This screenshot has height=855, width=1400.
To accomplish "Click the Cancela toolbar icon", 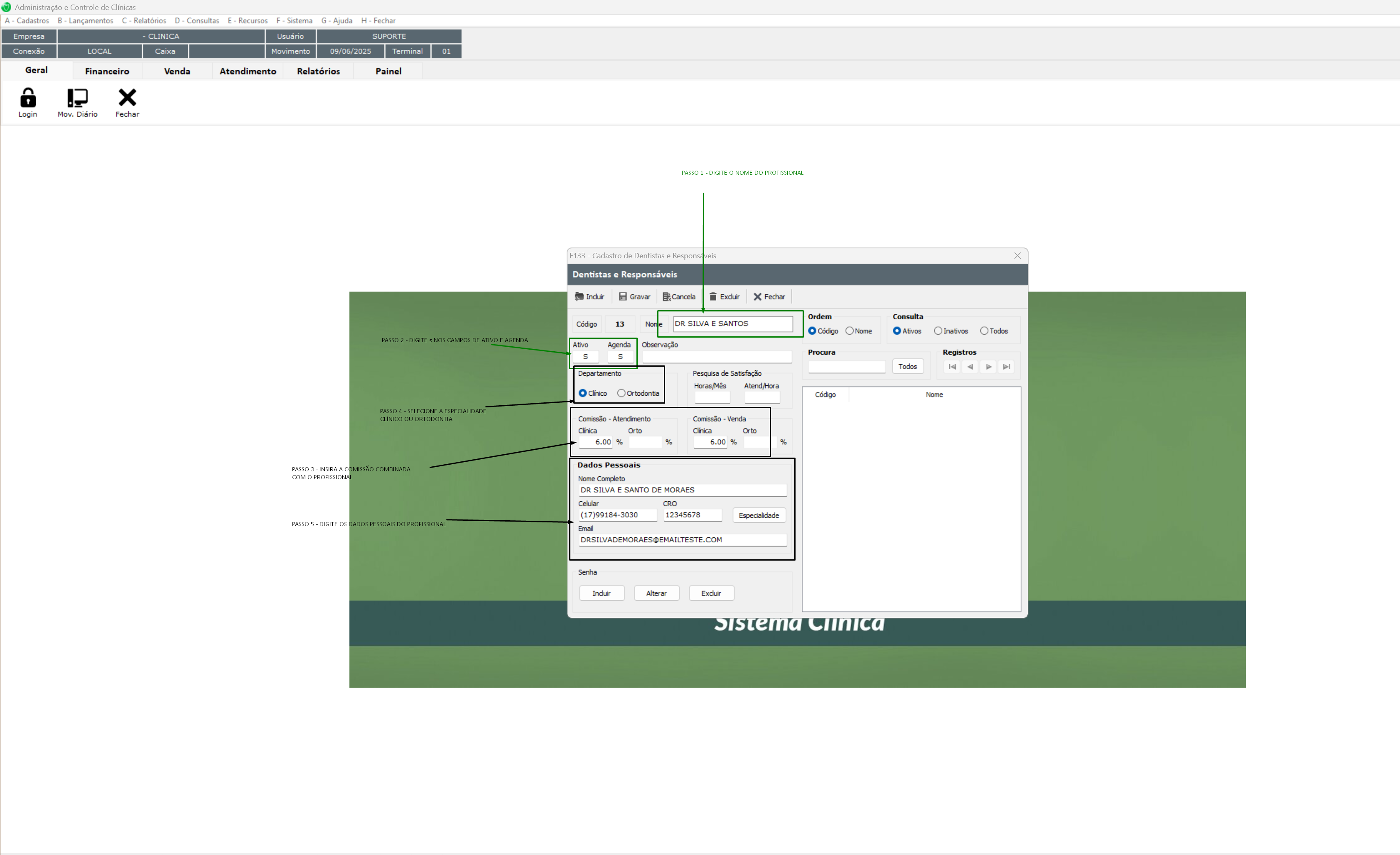I will (x=666, y=296).
